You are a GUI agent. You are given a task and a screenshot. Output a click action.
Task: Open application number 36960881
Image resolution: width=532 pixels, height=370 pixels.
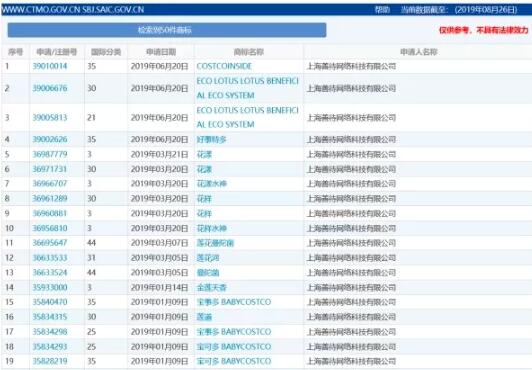tap(50, 213)
